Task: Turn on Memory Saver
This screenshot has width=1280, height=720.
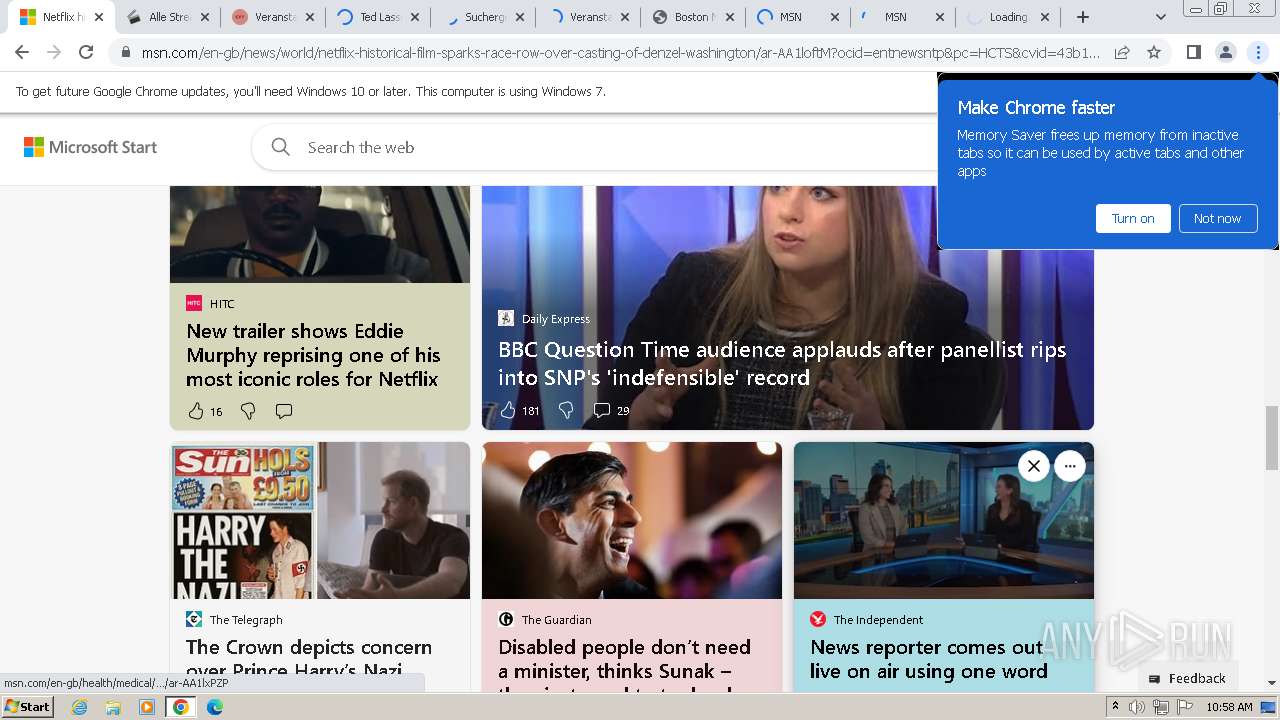Action: pyautogui.click(x=1133, y=218)
